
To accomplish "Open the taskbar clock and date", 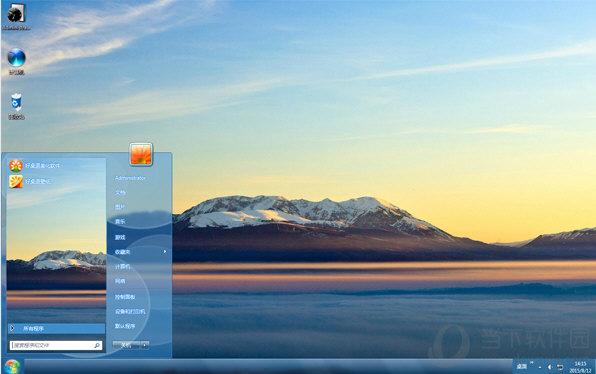I will (x=580, y=367).
